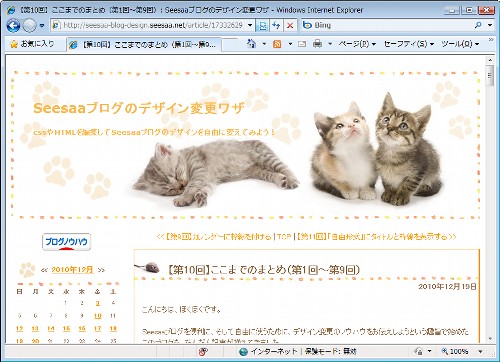500x362 pixels.
Task: Click the browser Back arrow button
Action: [13, 25]
